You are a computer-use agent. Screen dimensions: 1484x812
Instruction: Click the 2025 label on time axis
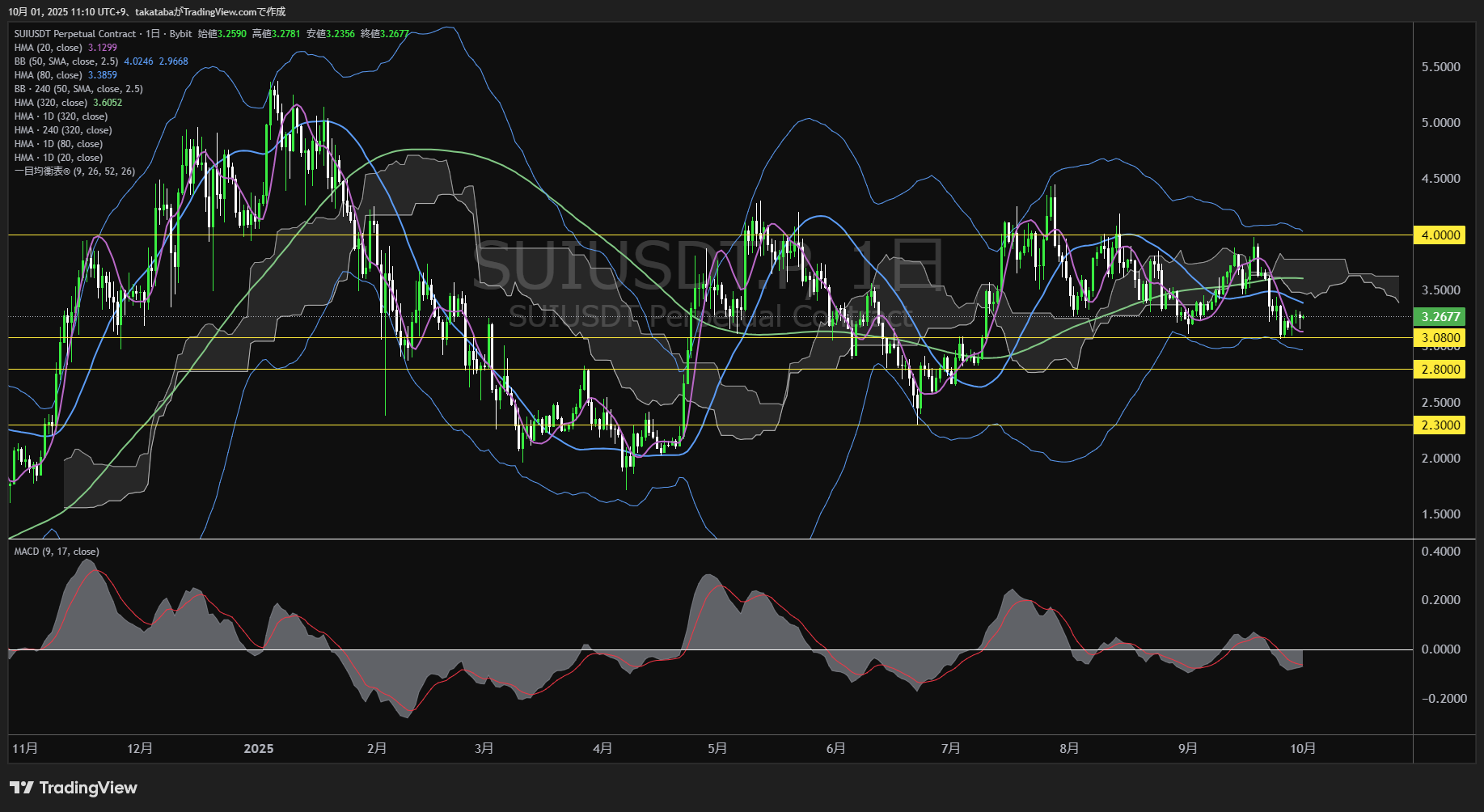(259, 749)
